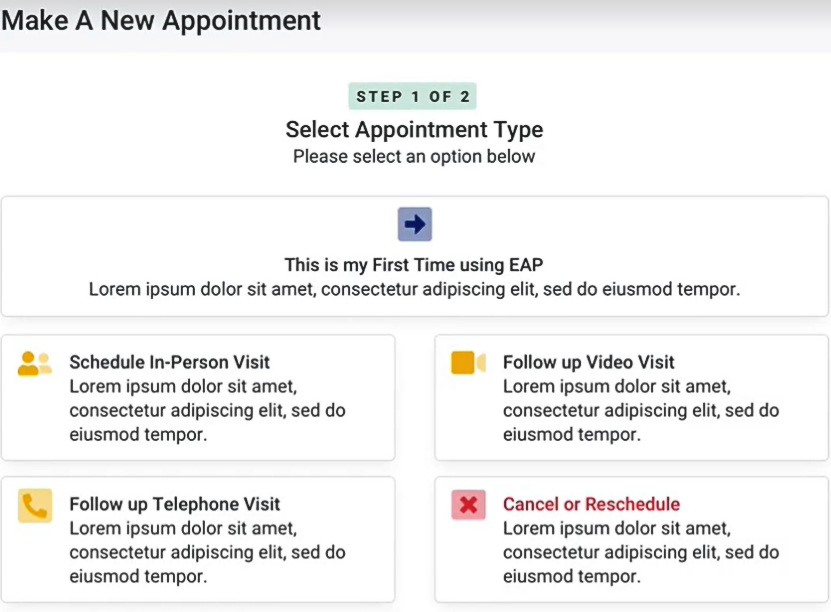Click the red X cancel icon

coord(468,505)
